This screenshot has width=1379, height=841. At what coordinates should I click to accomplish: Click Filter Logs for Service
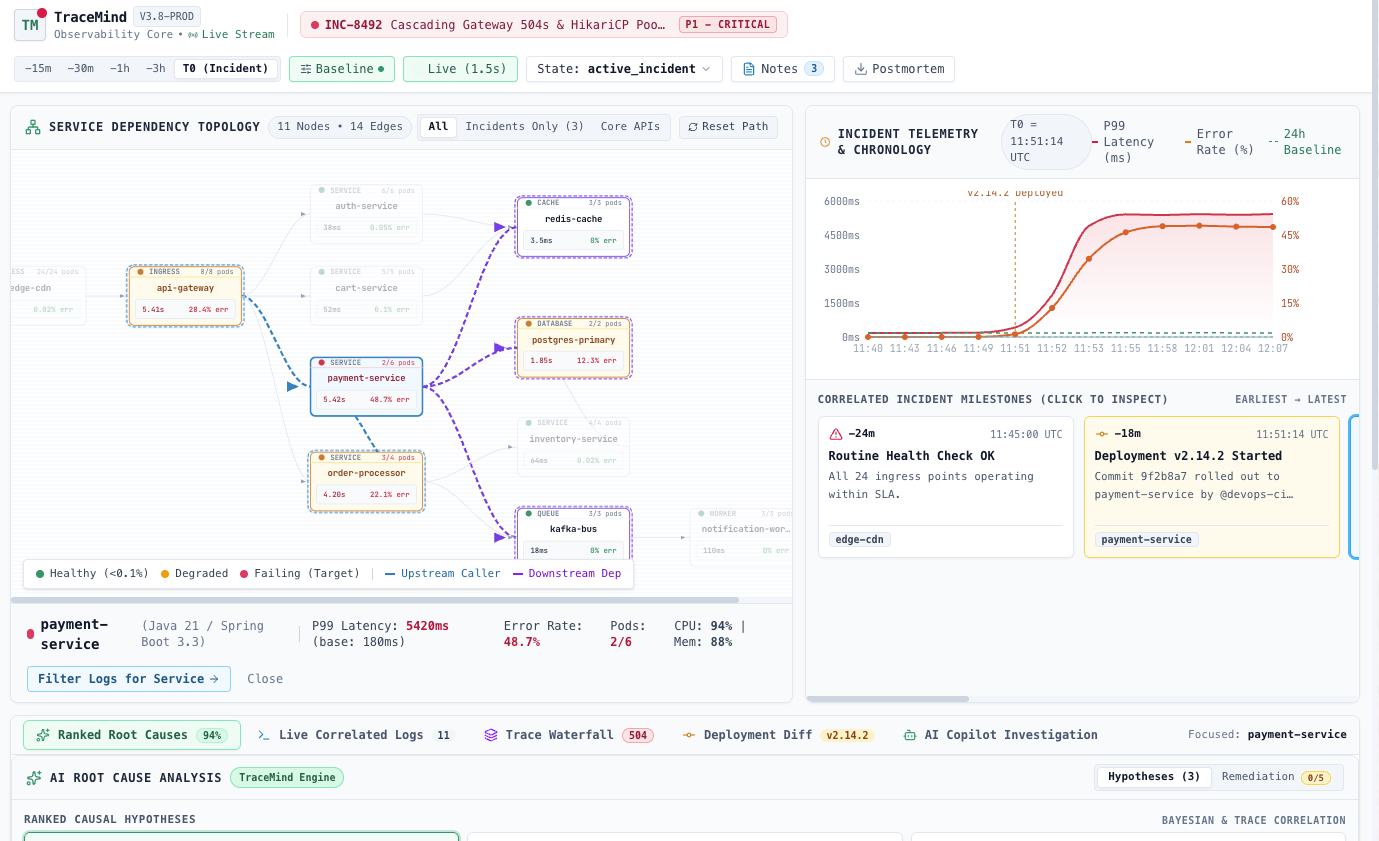point(129,679)
